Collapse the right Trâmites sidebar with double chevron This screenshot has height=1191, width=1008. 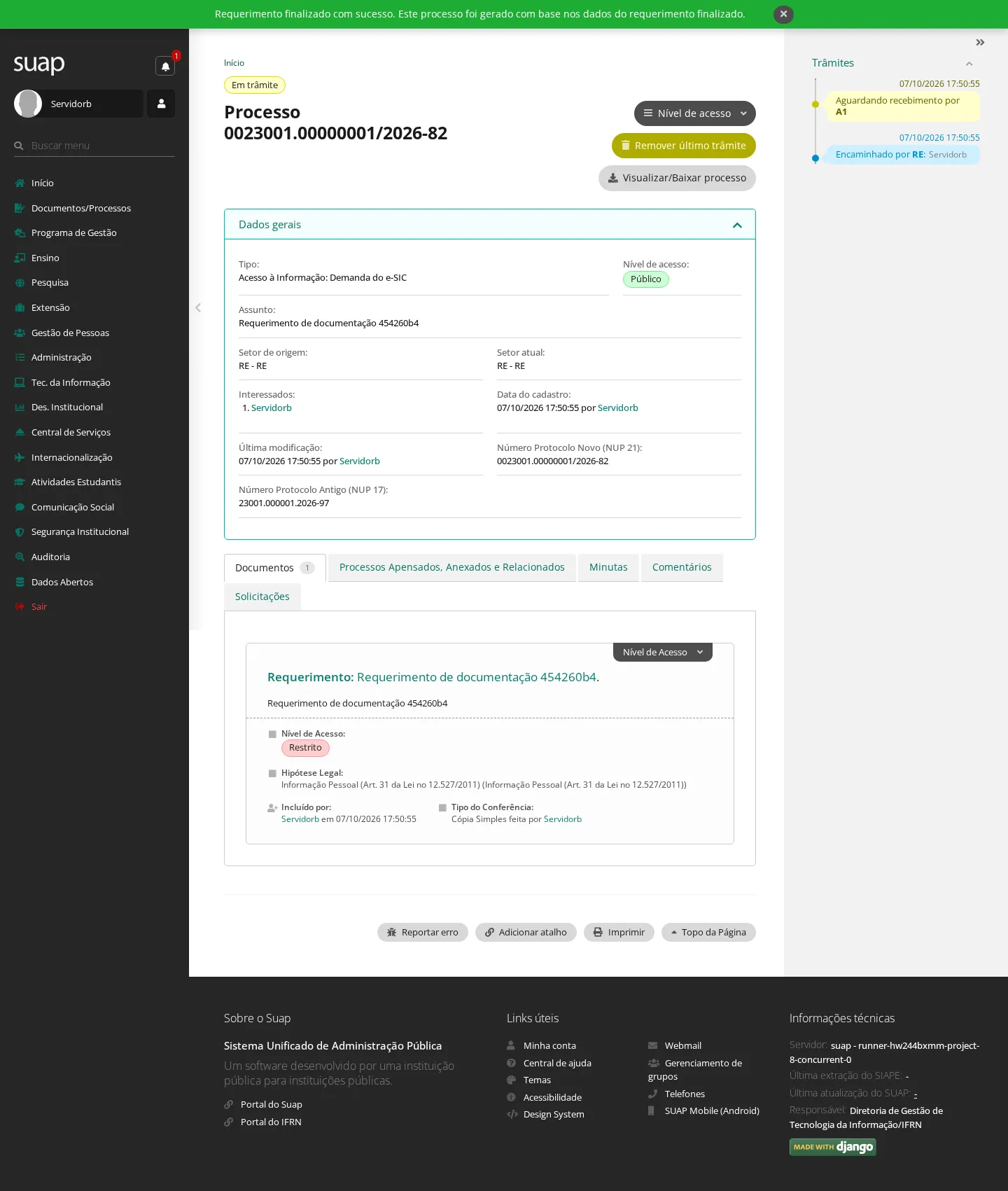click(x=980, y=43)
